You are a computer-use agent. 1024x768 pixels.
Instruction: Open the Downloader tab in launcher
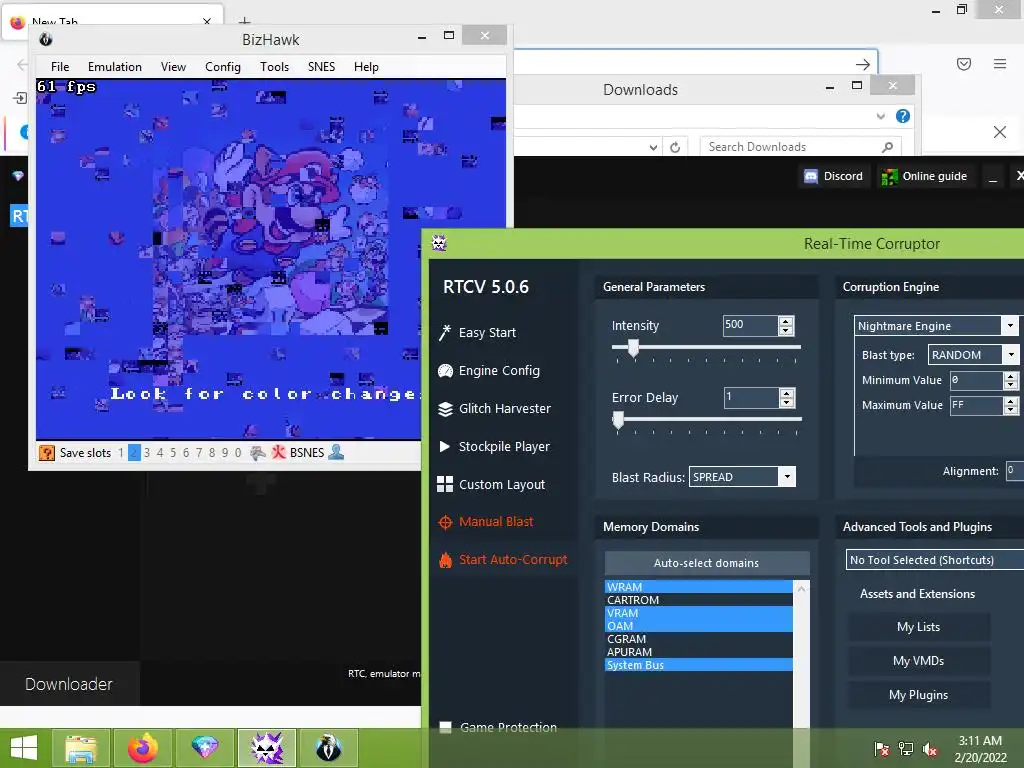click(x=69, y=684)
